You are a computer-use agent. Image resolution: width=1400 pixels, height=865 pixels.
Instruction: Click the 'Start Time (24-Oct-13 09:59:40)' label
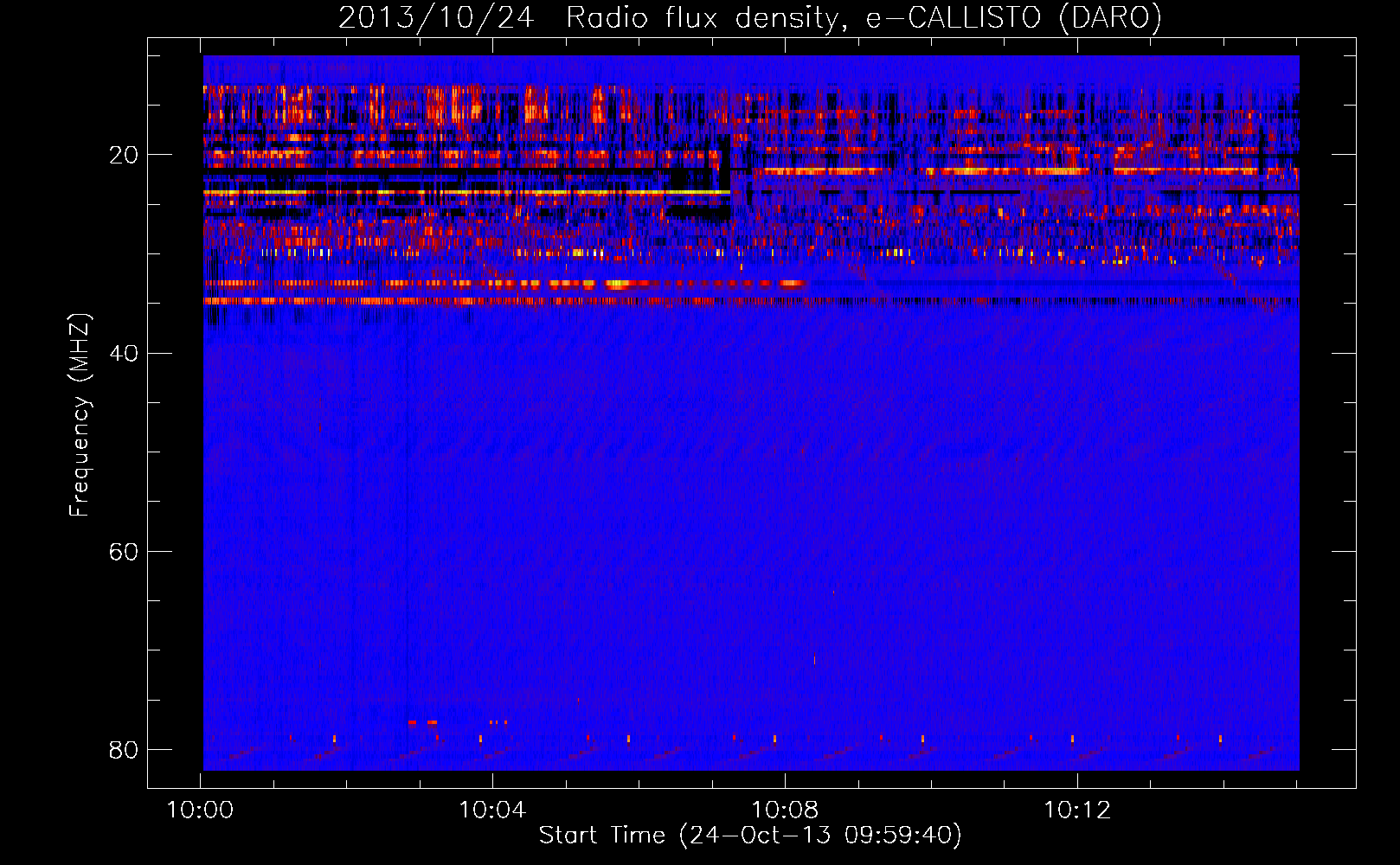coord(750,836)
